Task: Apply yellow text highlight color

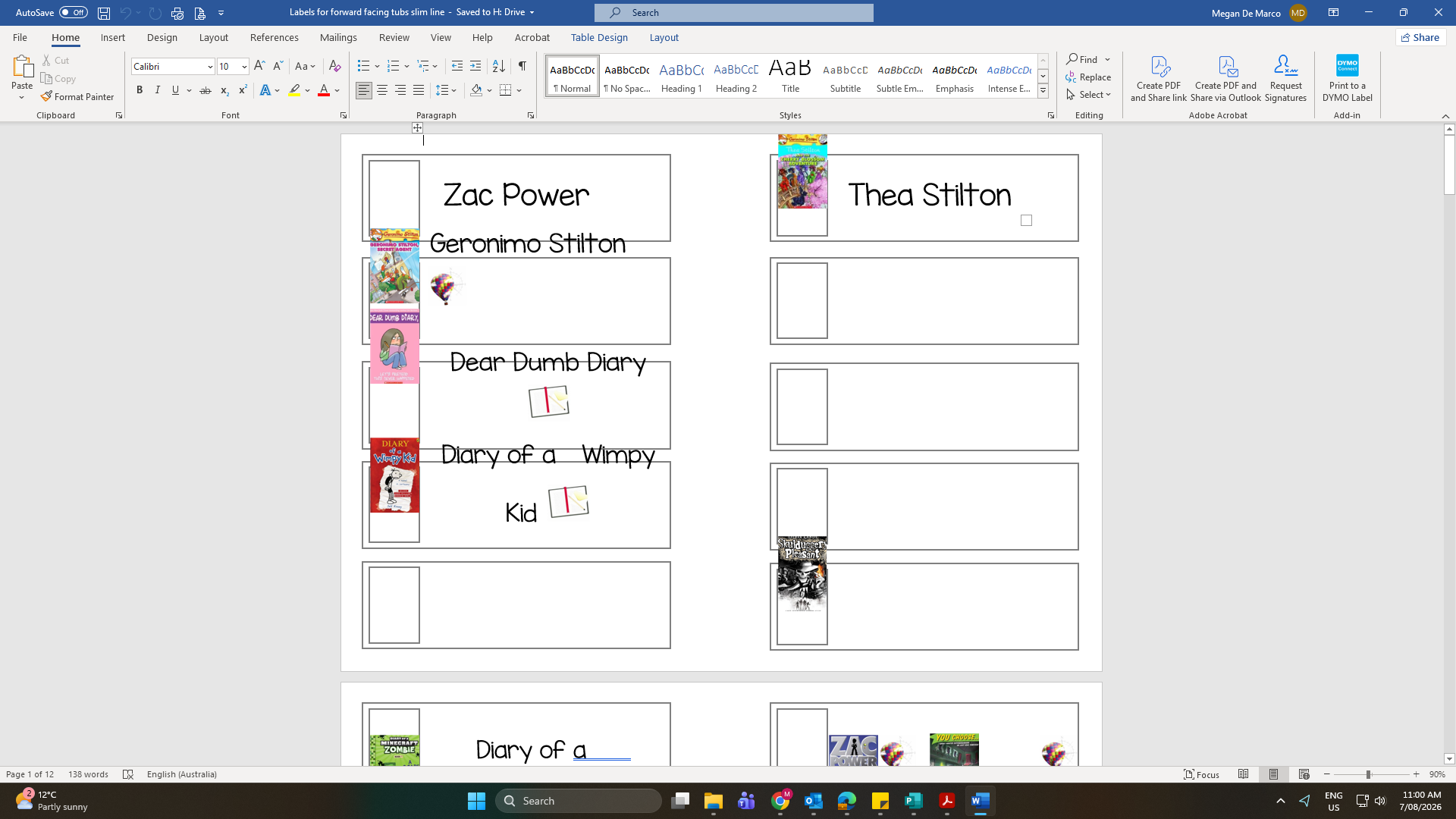Action: [x=294, y=90]
